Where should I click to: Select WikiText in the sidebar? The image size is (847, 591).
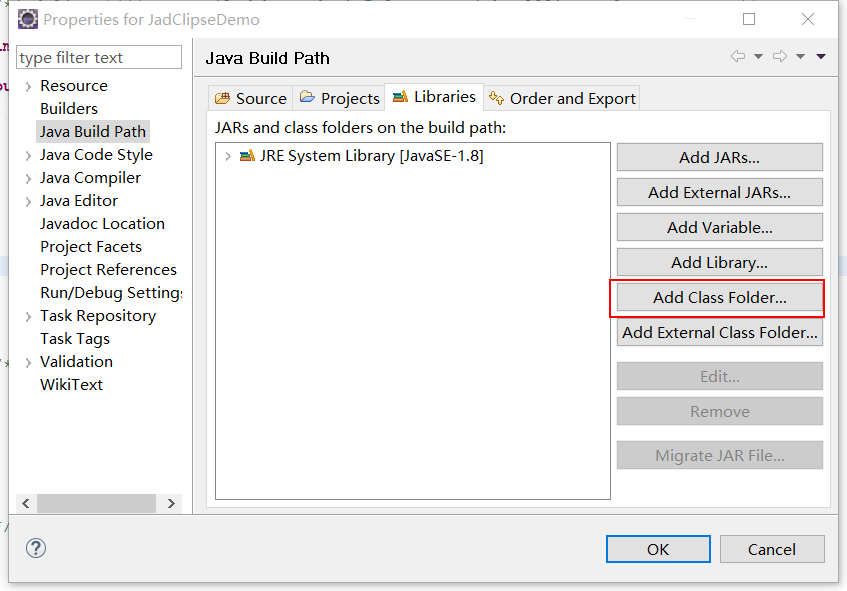71,385
